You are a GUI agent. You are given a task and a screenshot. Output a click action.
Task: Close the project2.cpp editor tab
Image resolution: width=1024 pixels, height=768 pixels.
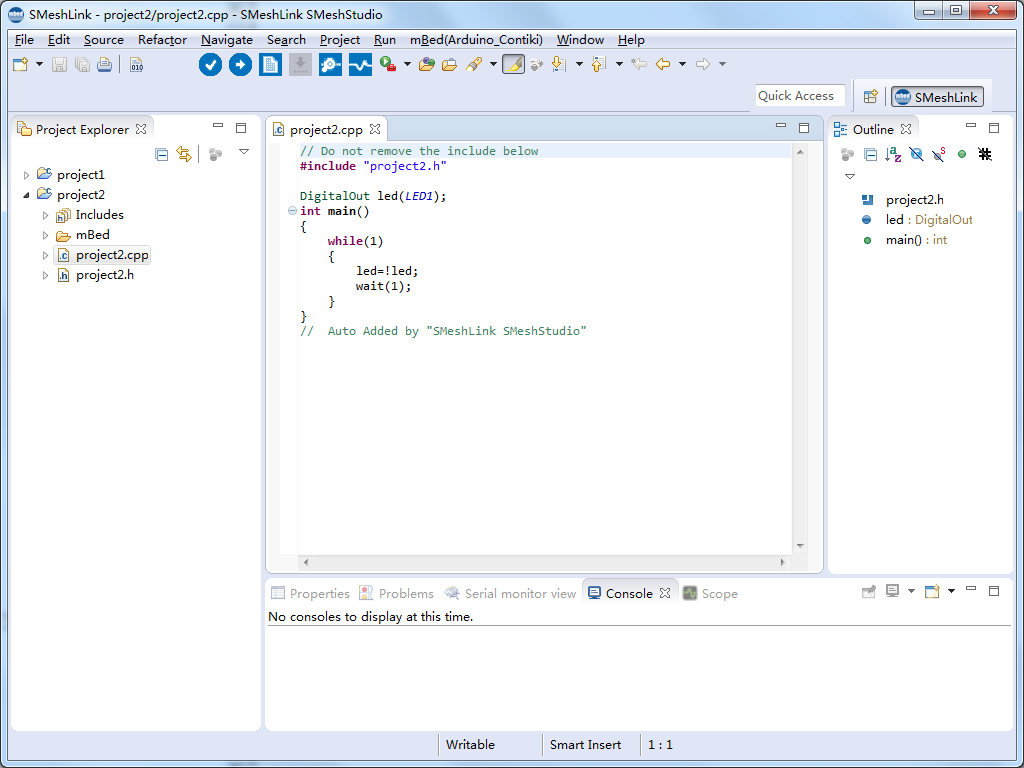coord(375,129)
